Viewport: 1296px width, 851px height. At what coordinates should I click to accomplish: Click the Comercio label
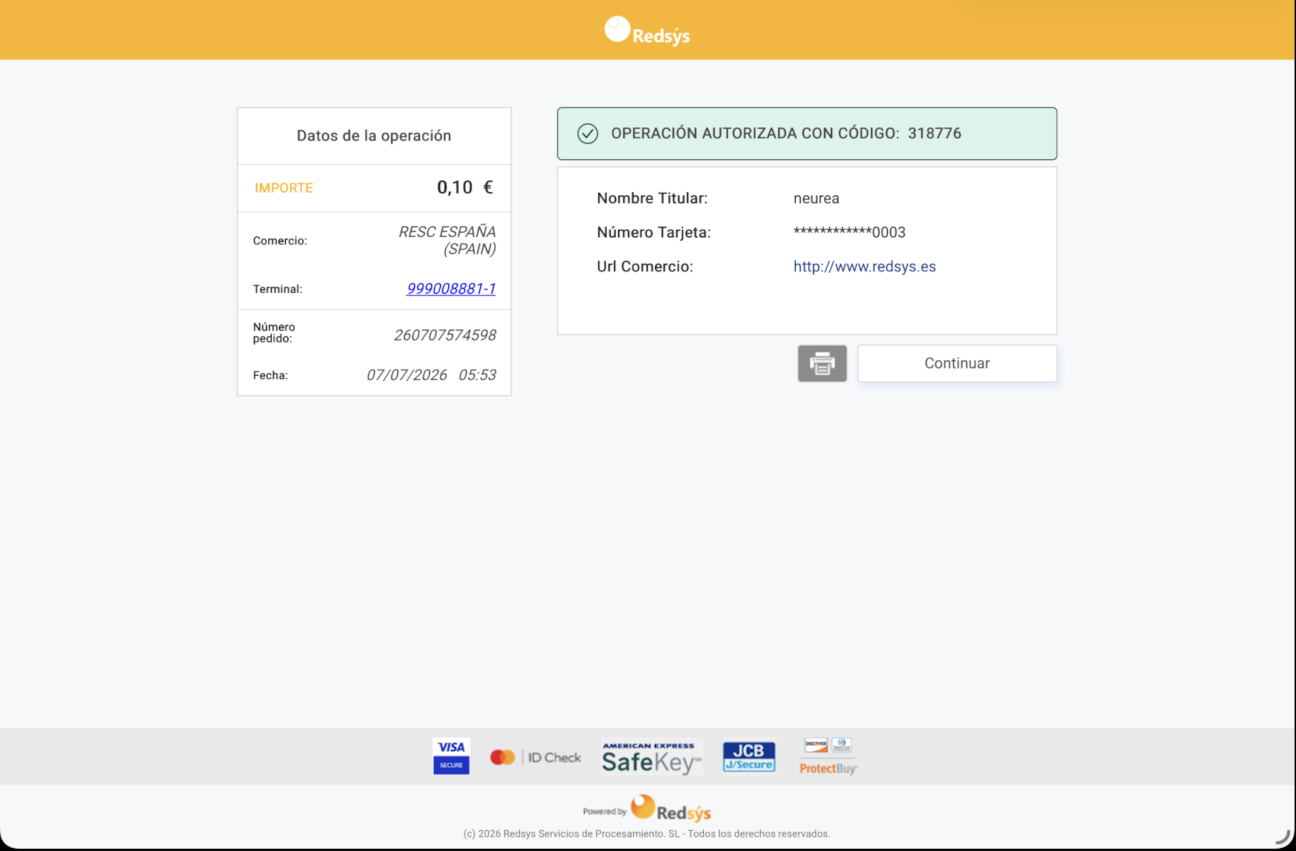pos(280,241)
